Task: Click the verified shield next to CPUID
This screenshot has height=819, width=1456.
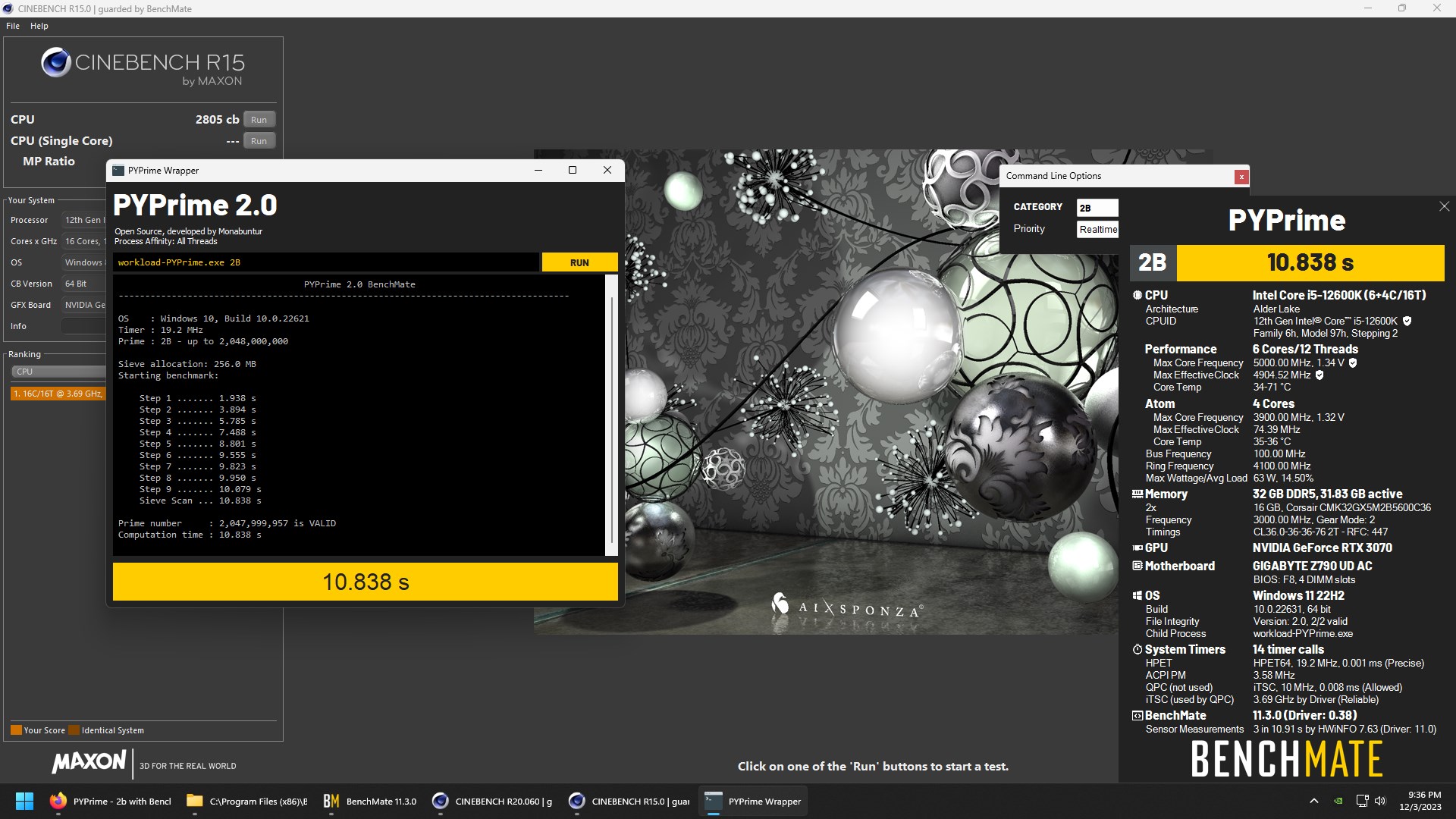Action: click(1407, 321)
